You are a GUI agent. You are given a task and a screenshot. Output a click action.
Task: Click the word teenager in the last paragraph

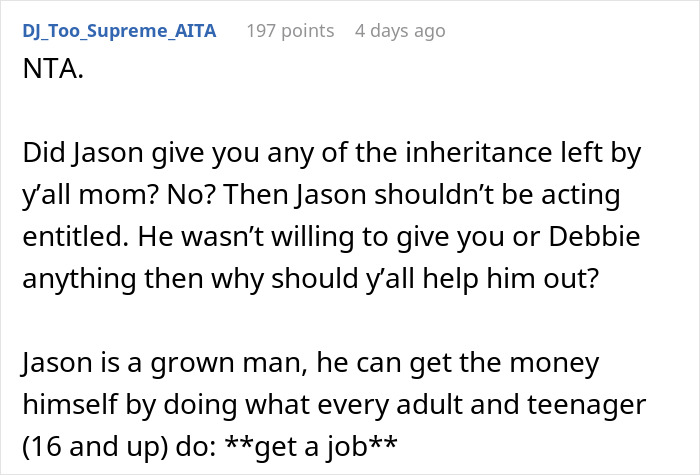click(x=587, y=404)
